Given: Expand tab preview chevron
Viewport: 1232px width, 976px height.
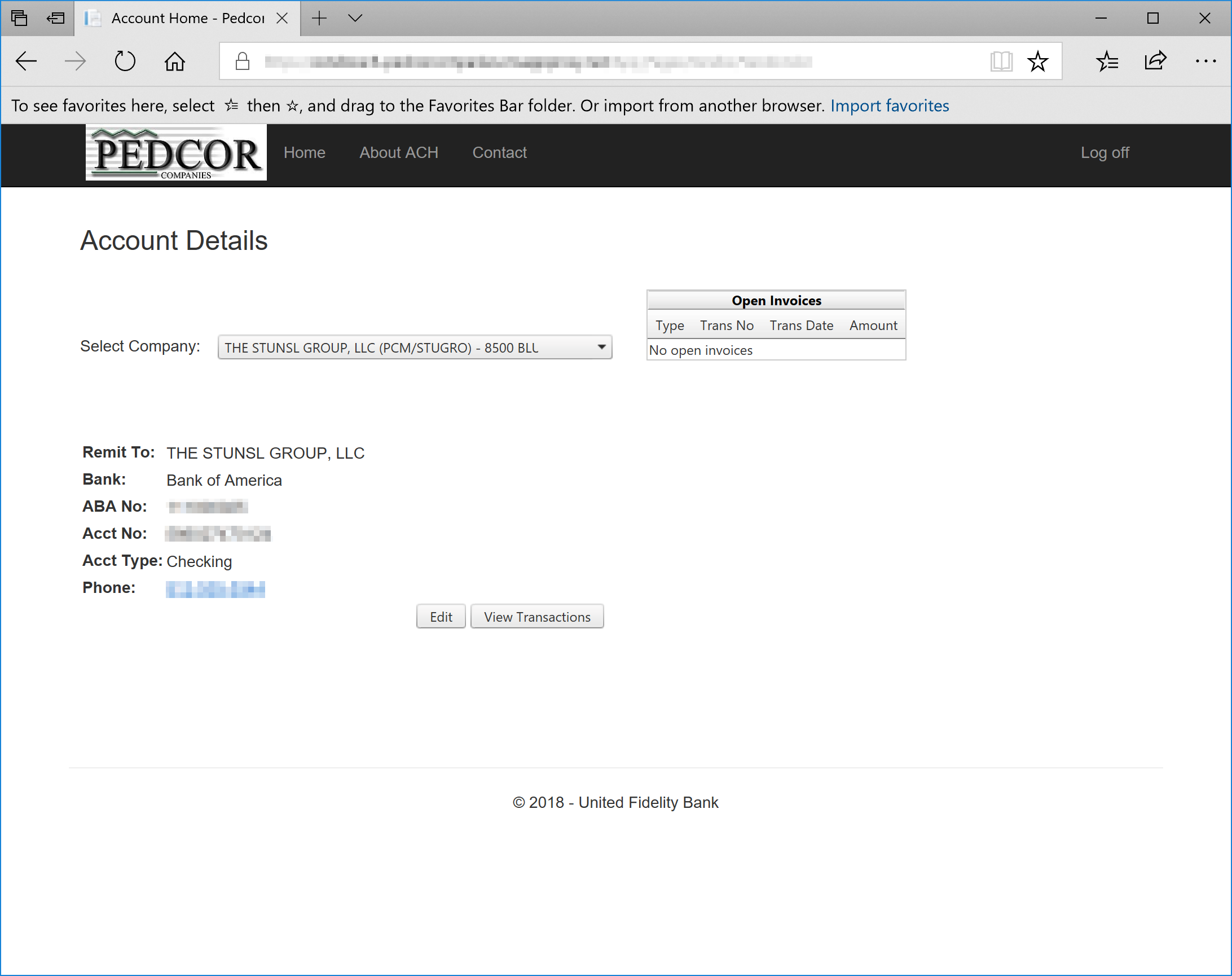Looking at the screenshot, I should coord(355,18).
